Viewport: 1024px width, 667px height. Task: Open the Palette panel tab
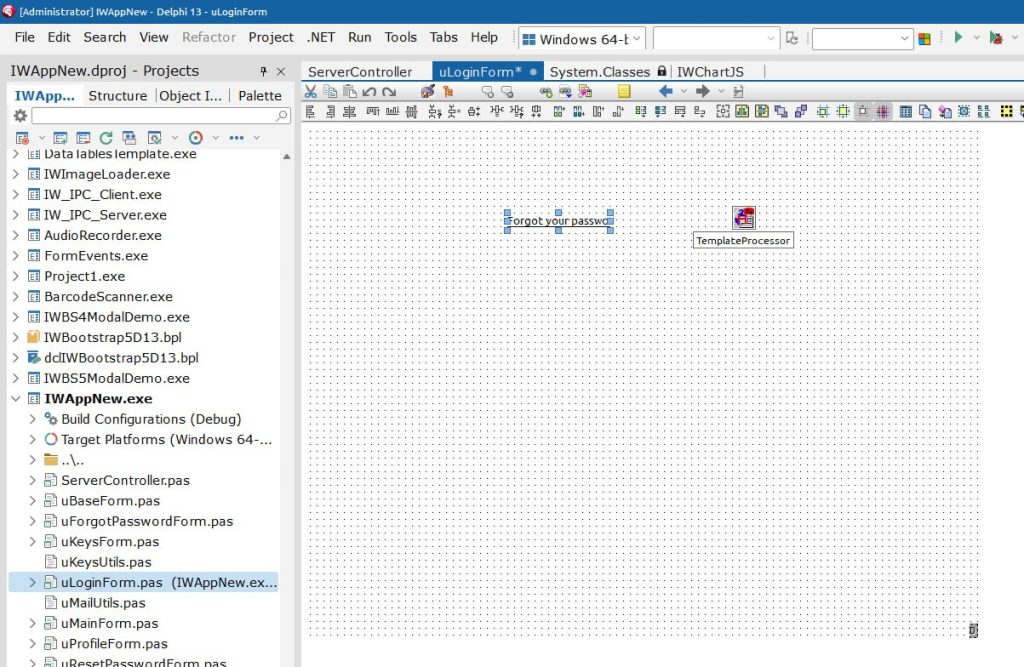pyautogui.click(x=260, y=95)
